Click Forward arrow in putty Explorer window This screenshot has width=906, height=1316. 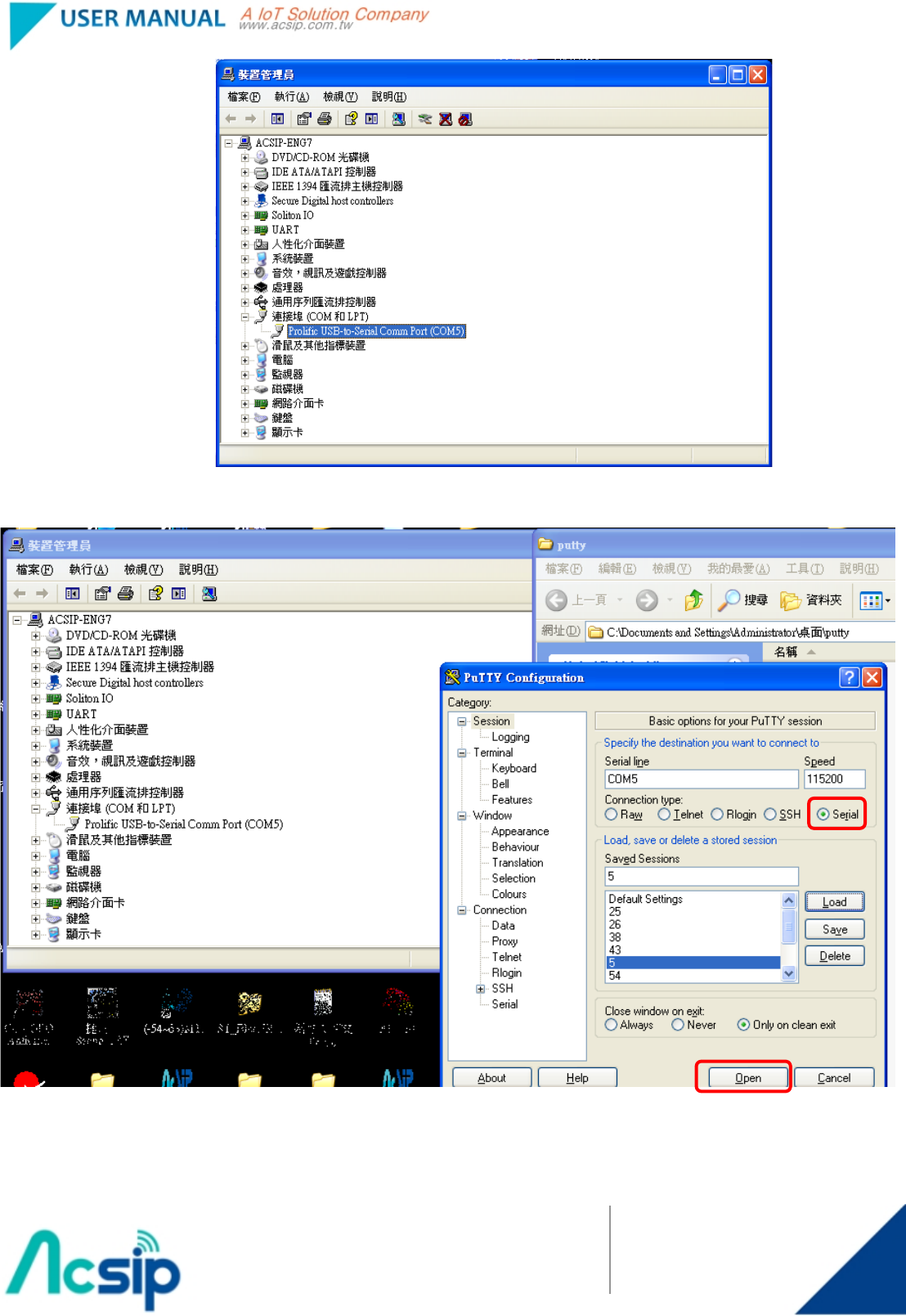coord(647,600)
